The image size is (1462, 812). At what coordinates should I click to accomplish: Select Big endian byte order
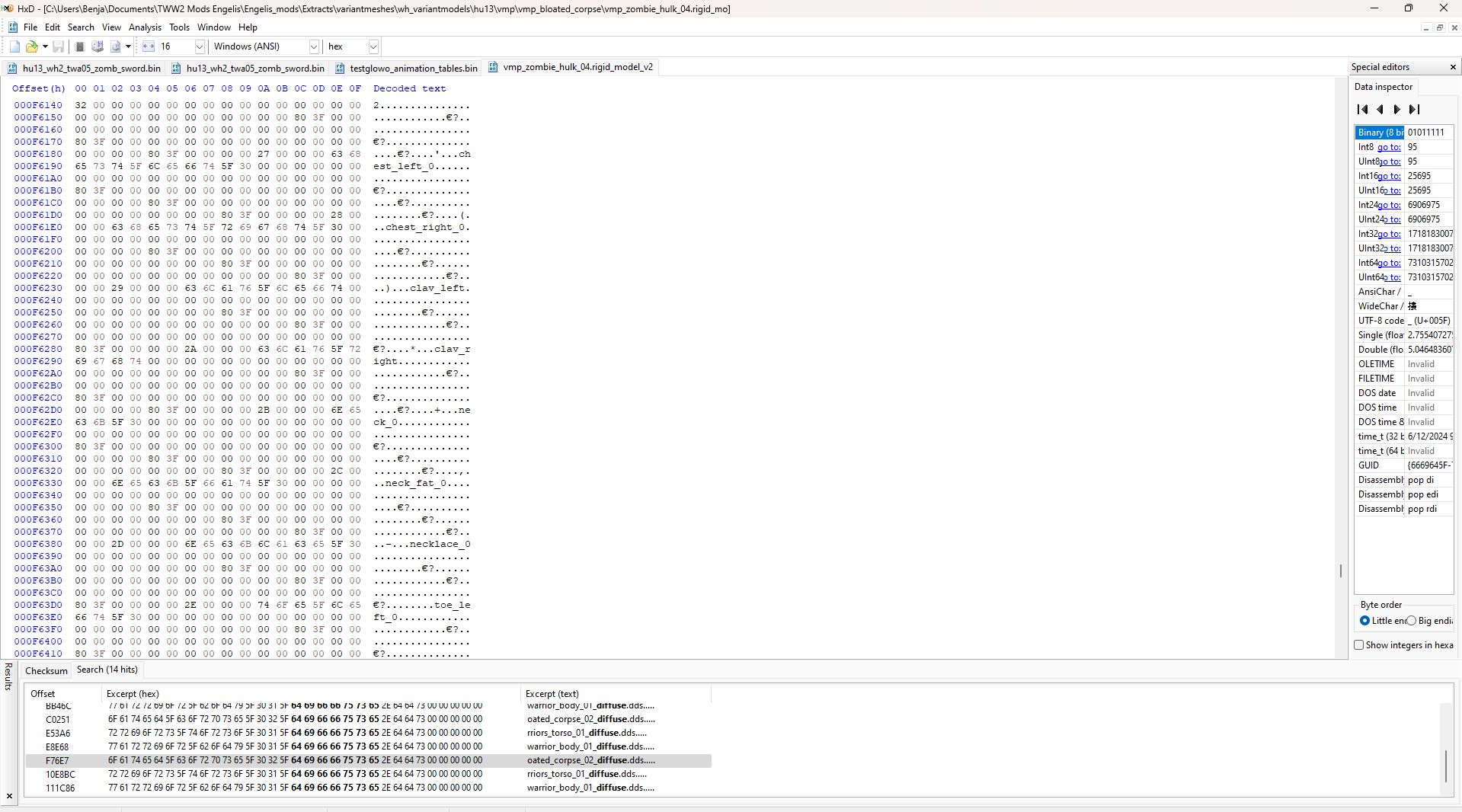pyautogui.click(x=1430, y=621)
